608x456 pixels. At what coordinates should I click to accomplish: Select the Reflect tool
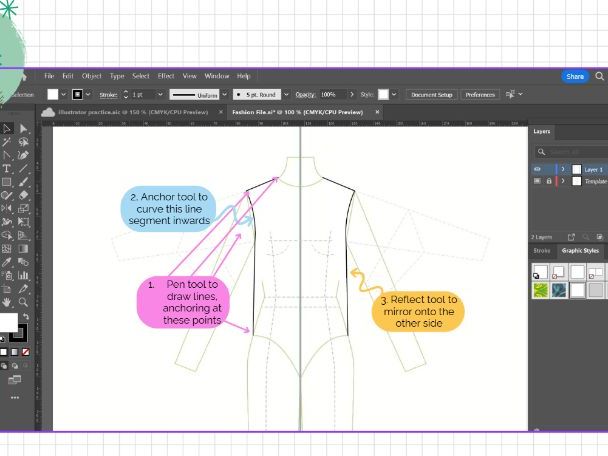[x=7, y=209]
